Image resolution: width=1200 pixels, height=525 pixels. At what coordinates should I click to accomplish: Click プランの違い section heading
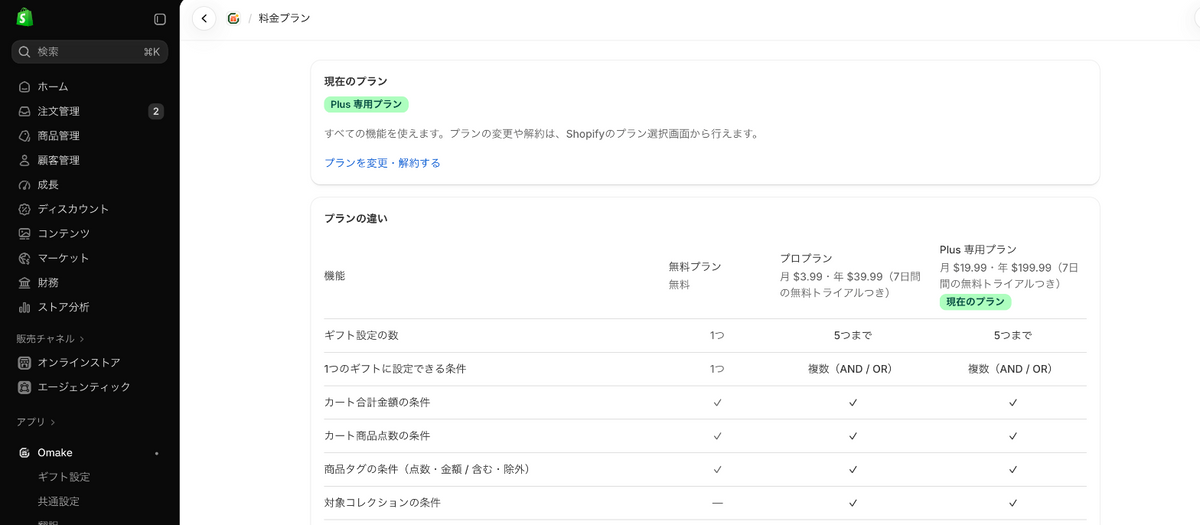pyautogui.click(x=356, y=218)
